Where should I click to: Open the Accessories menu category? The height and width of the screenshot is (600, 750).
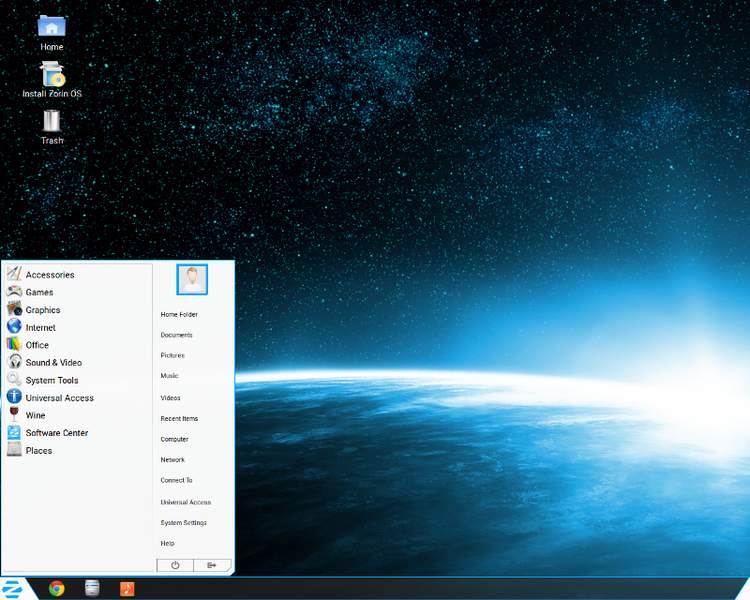[50, 275]
